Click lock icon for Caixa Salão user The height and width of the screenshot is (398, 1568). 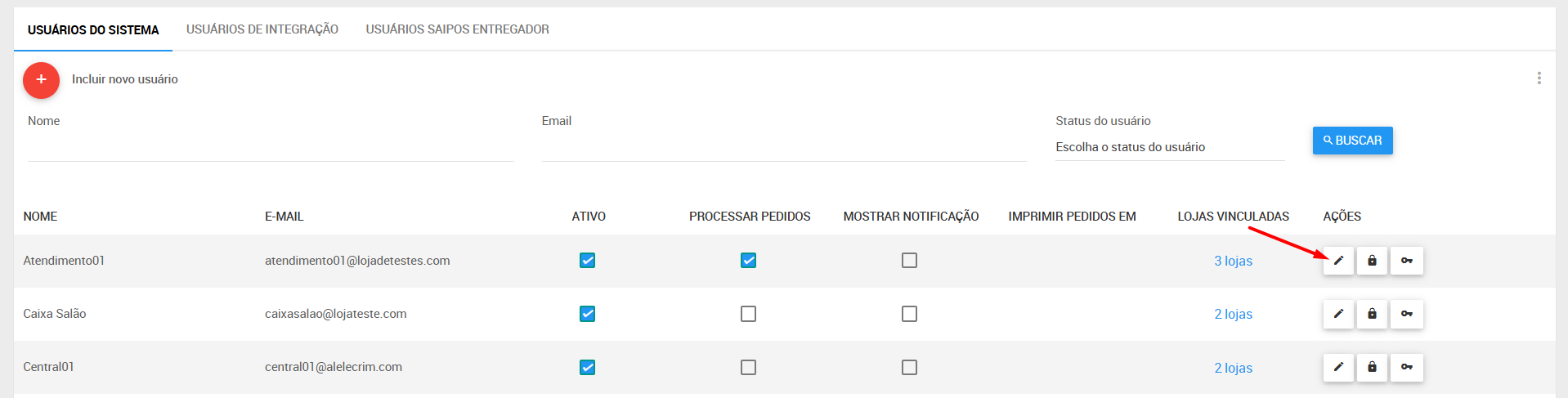click(1372, 314)
